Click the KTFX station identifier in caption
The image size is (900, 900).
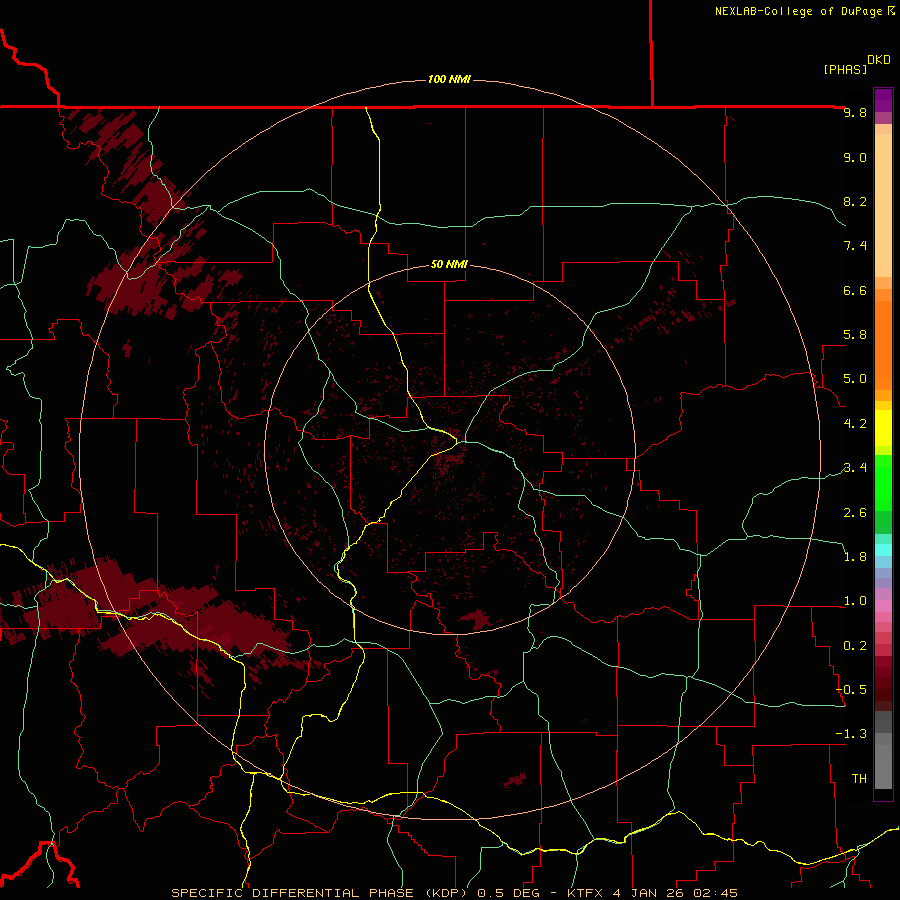(x=585, y=893)
